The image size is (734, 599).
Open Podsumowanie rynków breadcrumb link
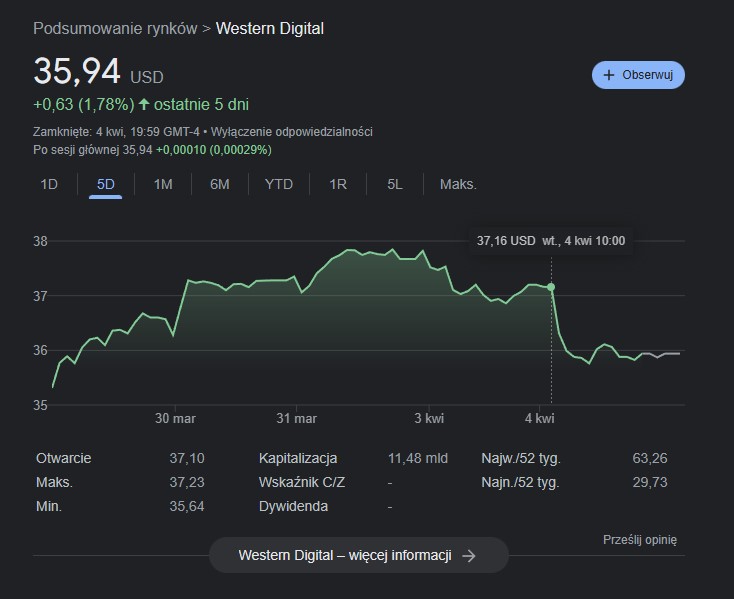115,28
